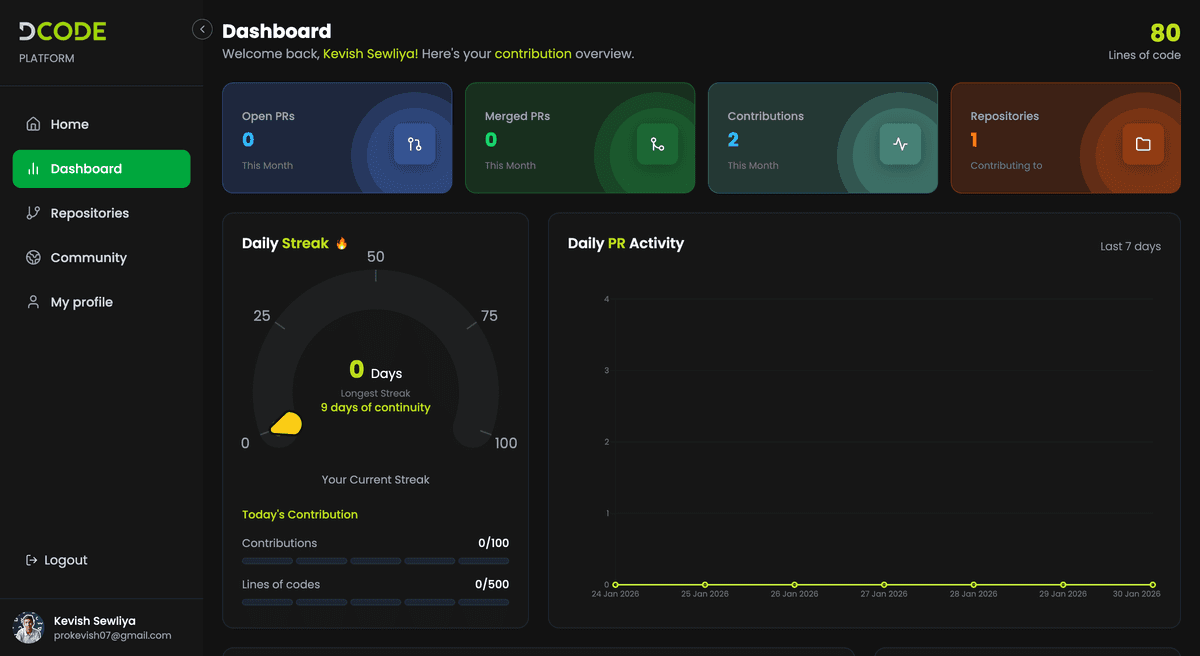Go to Repositories in the sidebar
1200x656 pixels.
pyautogui.click(x=89, y=213)
